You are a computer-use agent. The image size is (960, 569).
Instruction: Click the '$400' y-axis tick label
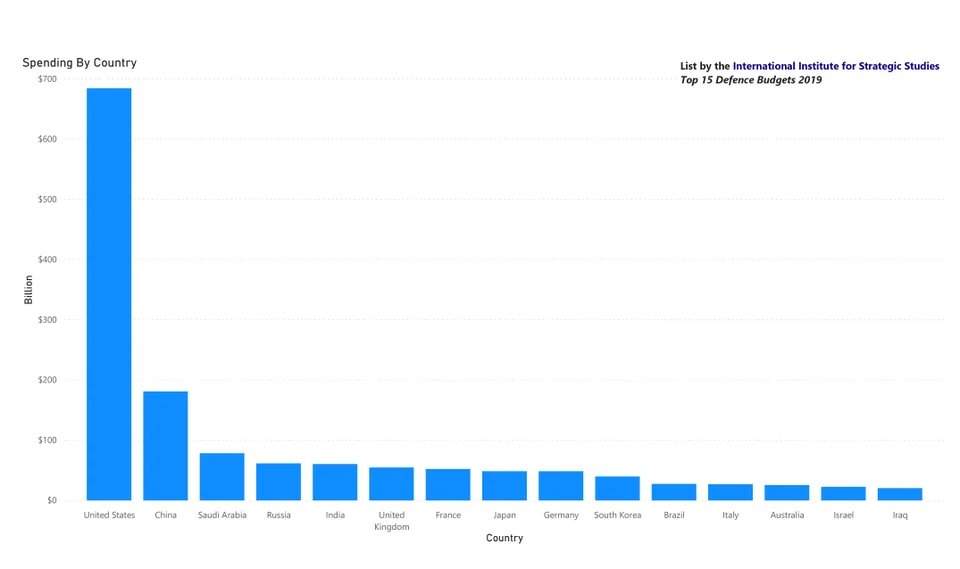pos(47,260)
